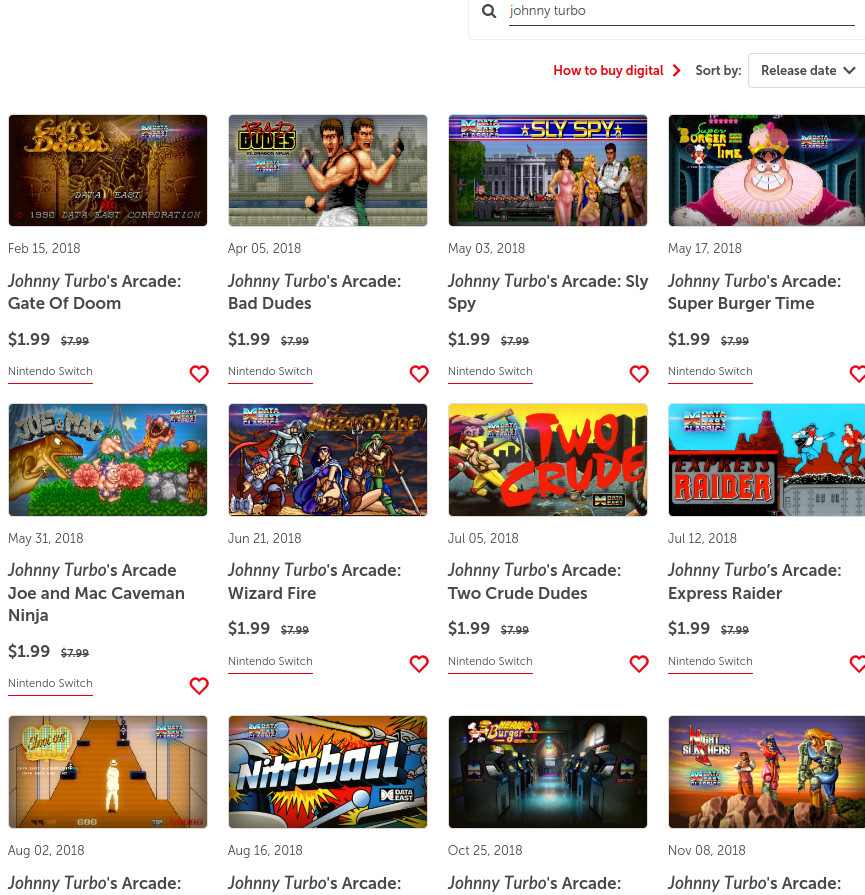The width and height of the screenshot is (865, 895).
Task: Open the Super Burger Time cover image
Action: point(766,170)
